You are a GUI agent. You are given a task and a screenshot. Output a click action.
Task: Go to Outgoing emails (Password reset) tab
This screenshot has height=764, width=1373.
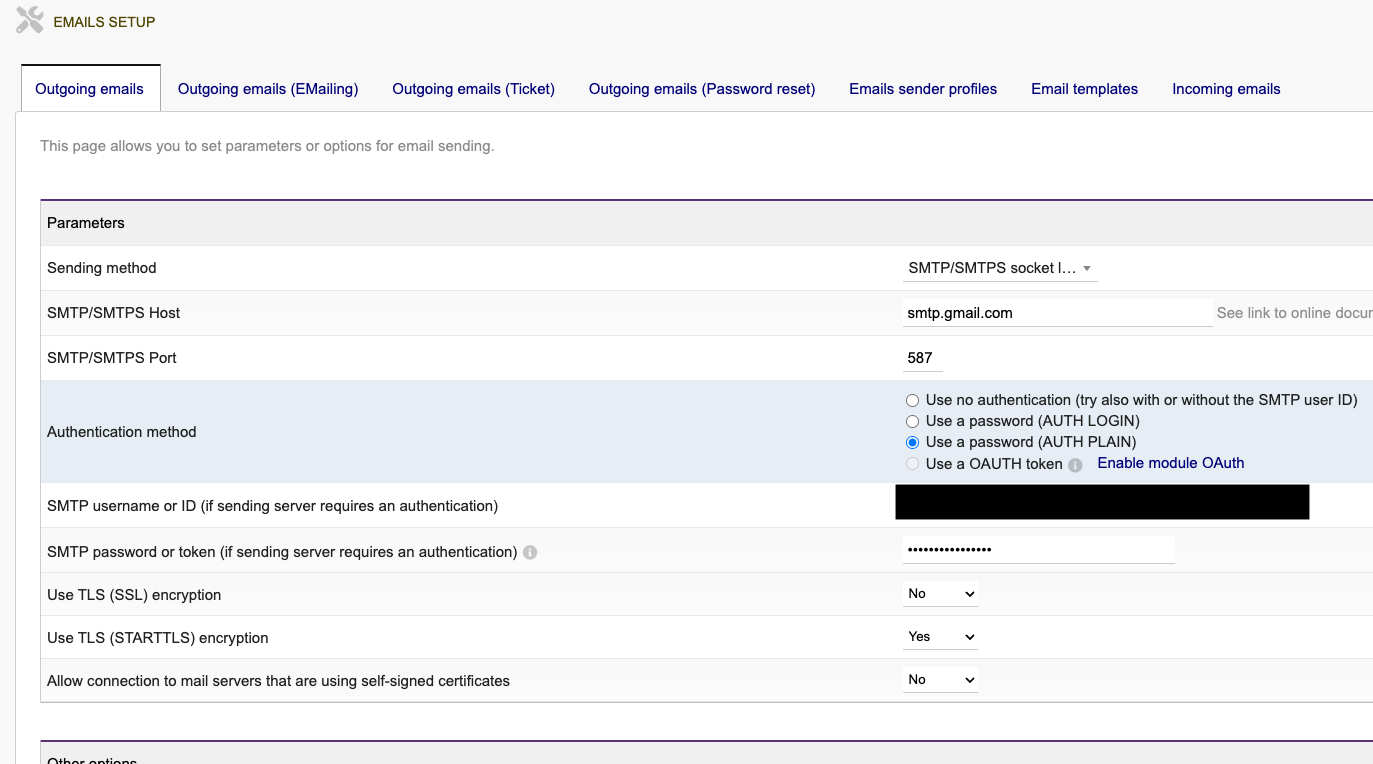702,89
